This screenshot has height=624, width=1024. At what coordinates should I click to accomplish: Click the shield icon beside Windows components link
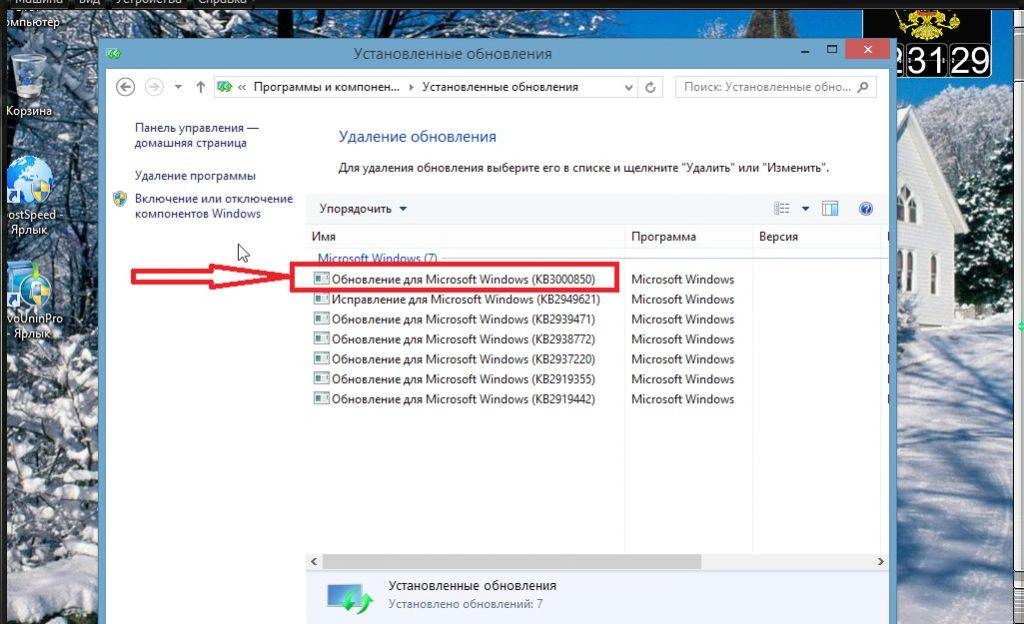(x=120, y=199)
